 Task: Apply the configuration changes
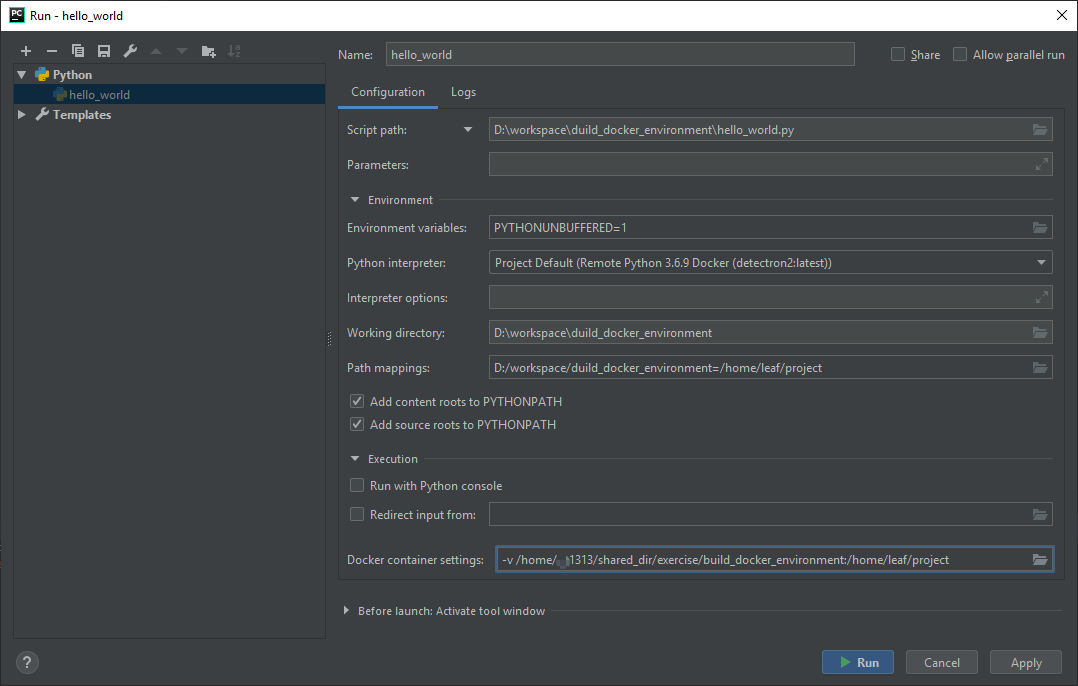tap(1025, 662)
